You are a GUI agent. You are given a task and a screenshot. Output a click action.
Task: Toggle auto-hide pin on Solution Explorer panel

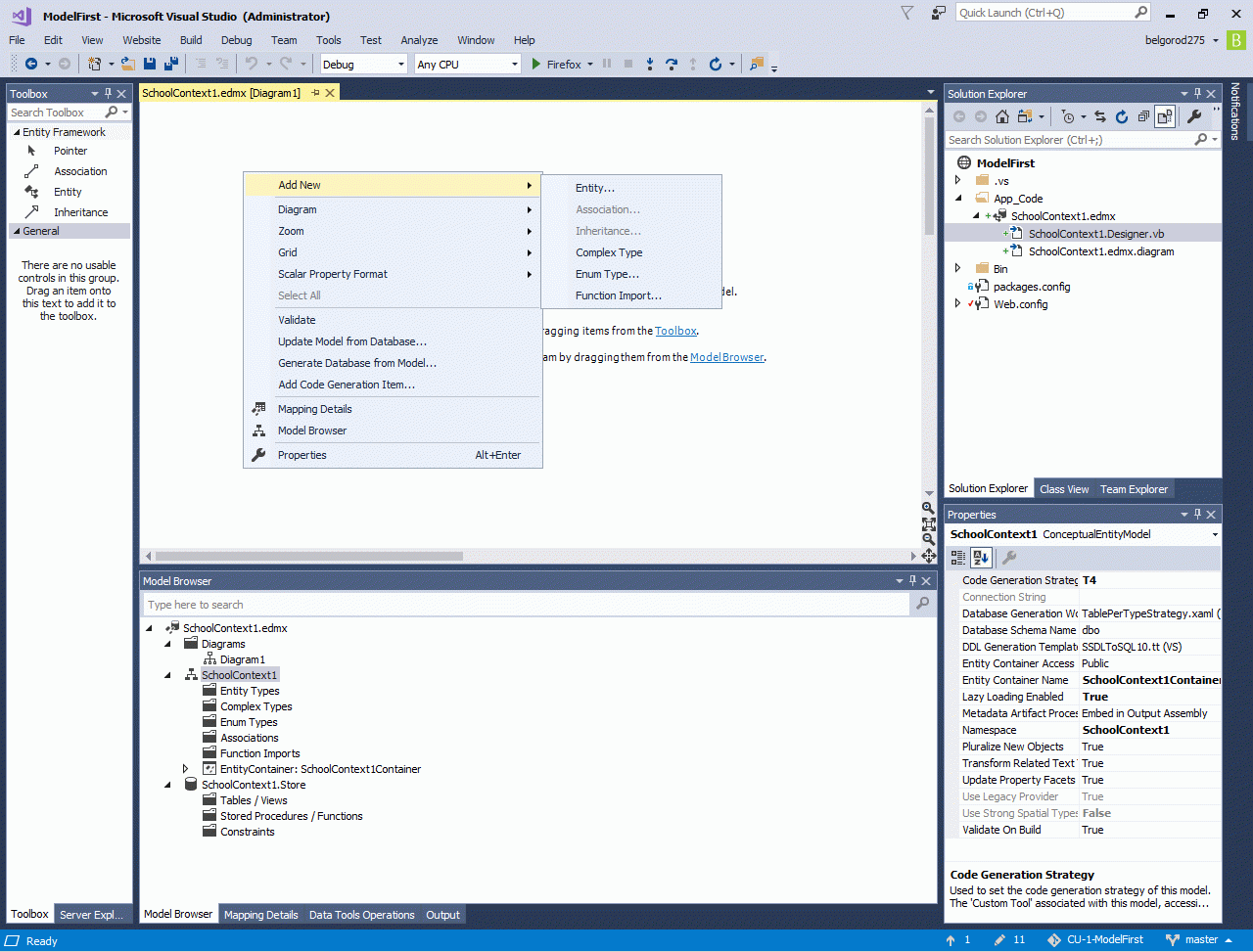[x=1197, y=94]
